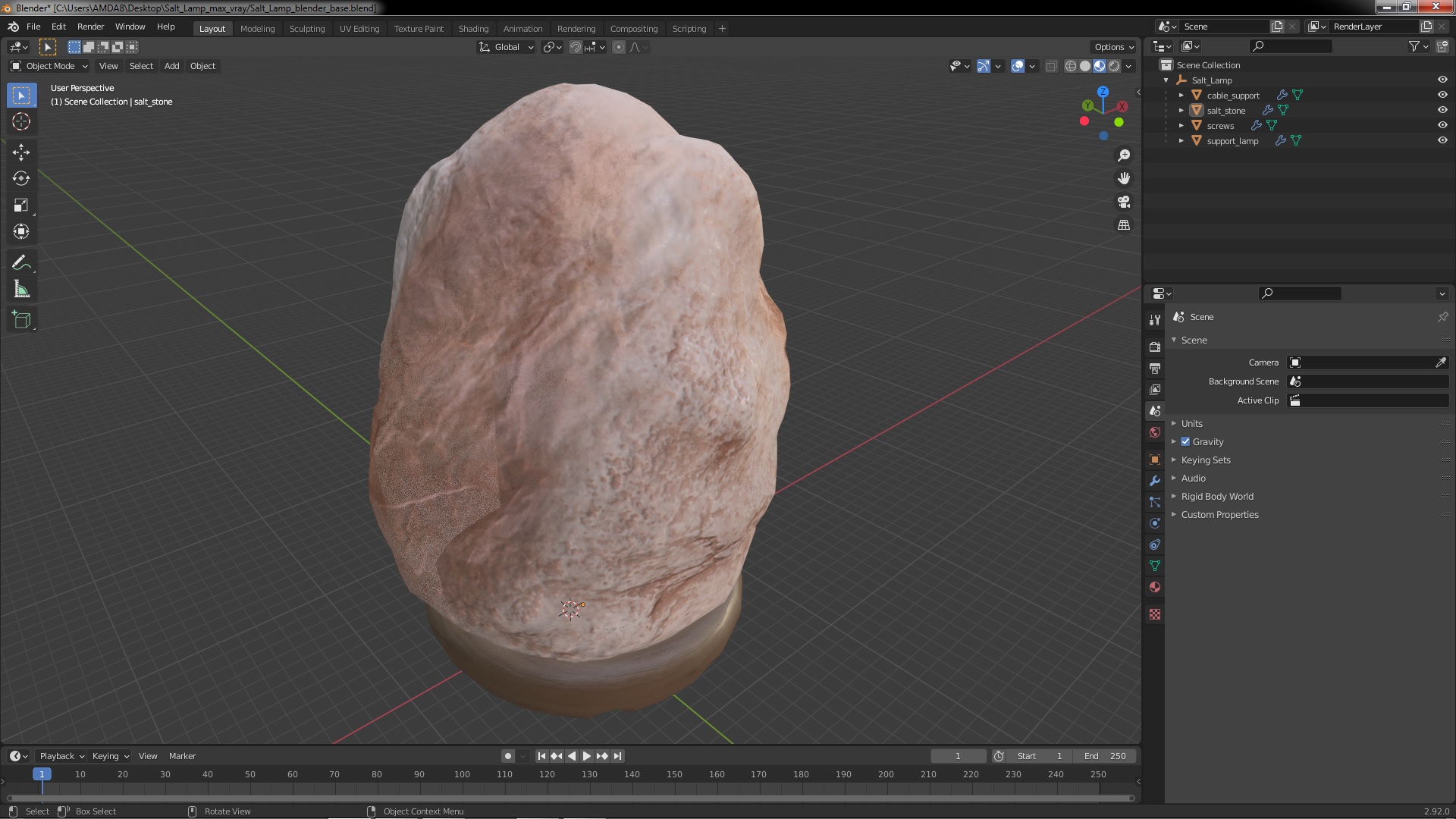This screenshot has height=819, width=1456.
Task: Open Playback dropdown in timeline
Action: point(61,756)
